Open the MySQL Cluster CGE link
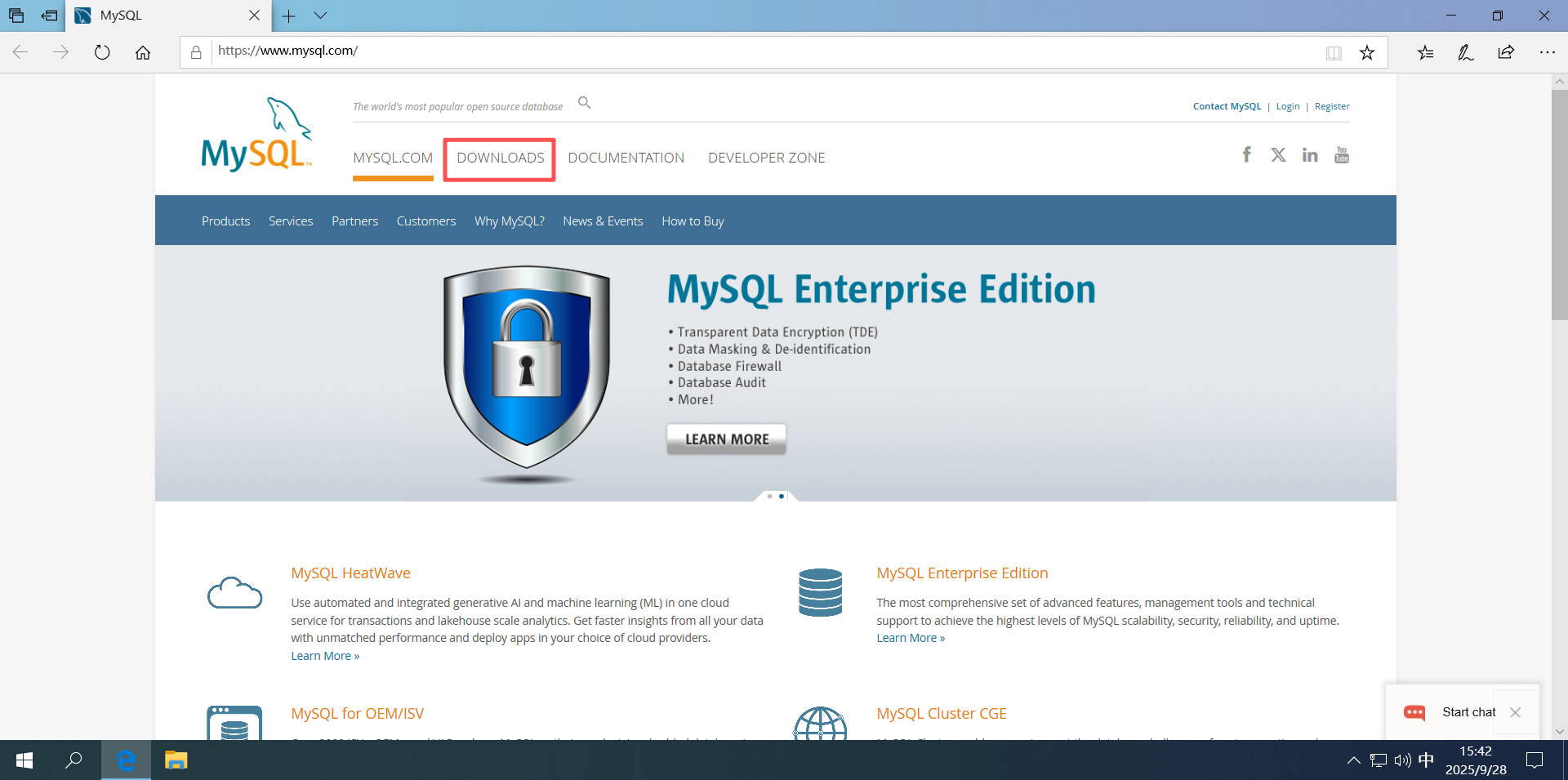The height and width of the screenshot is (780, 1568). pos(942,714)
